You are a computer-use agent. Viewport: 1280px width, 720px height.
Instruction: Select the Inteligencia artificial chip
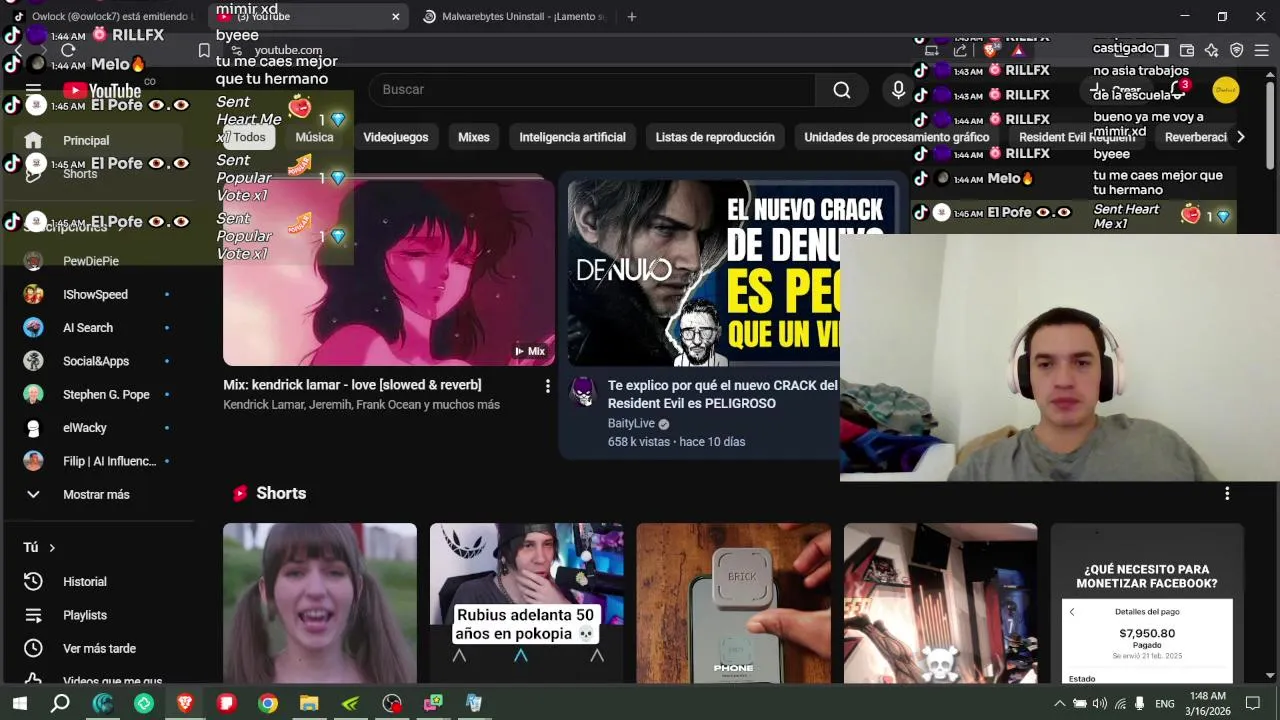click(572, 137)
